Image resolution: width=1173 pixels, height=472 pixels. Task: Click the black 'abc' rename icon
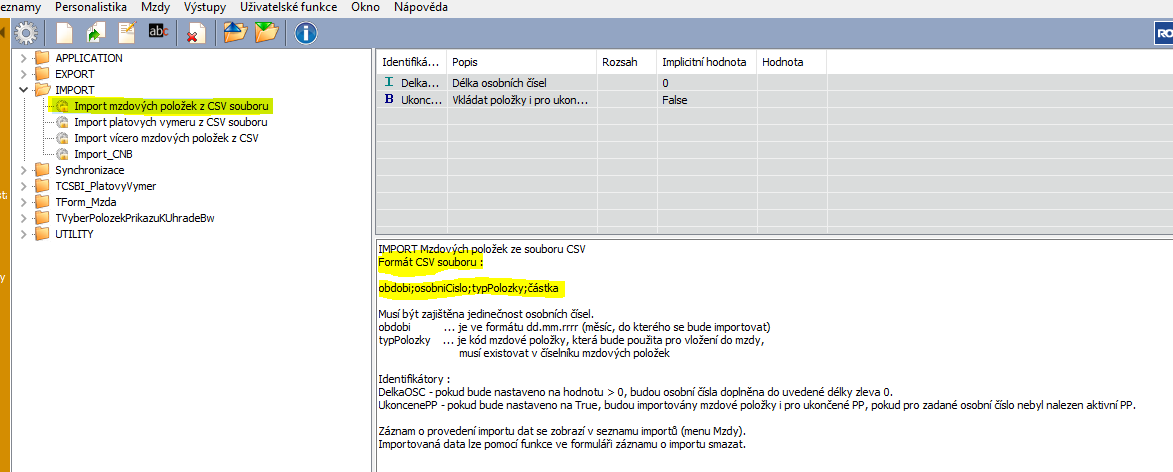(158, 33)
